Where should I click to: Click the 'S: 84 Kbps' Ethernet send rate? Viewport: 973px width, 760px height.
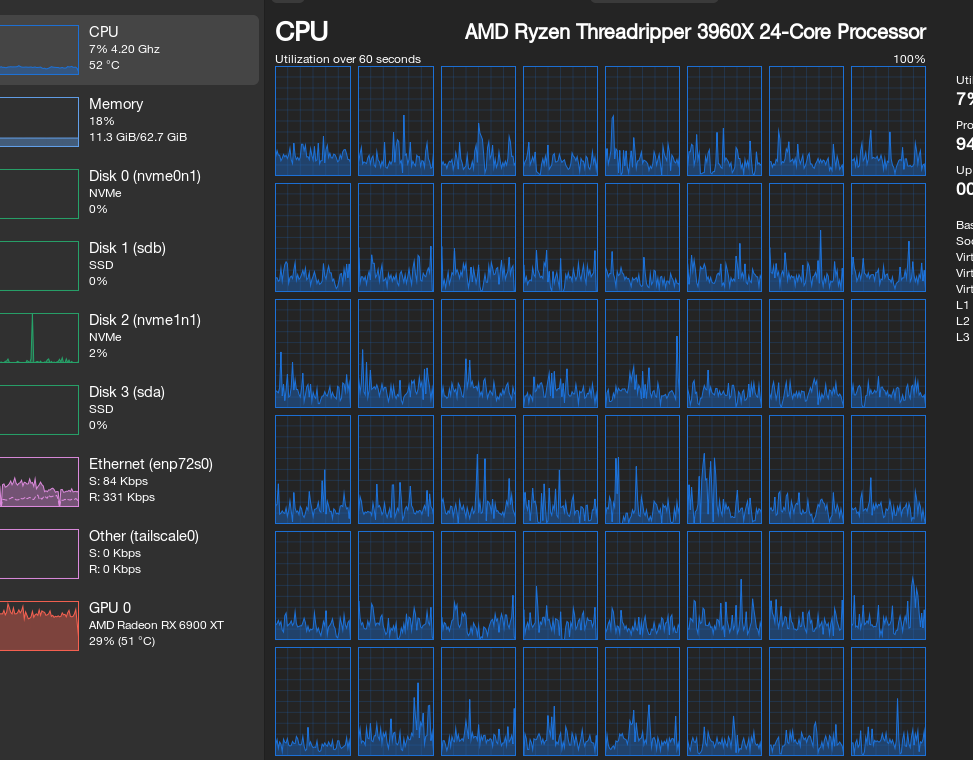tap(119, 481)
